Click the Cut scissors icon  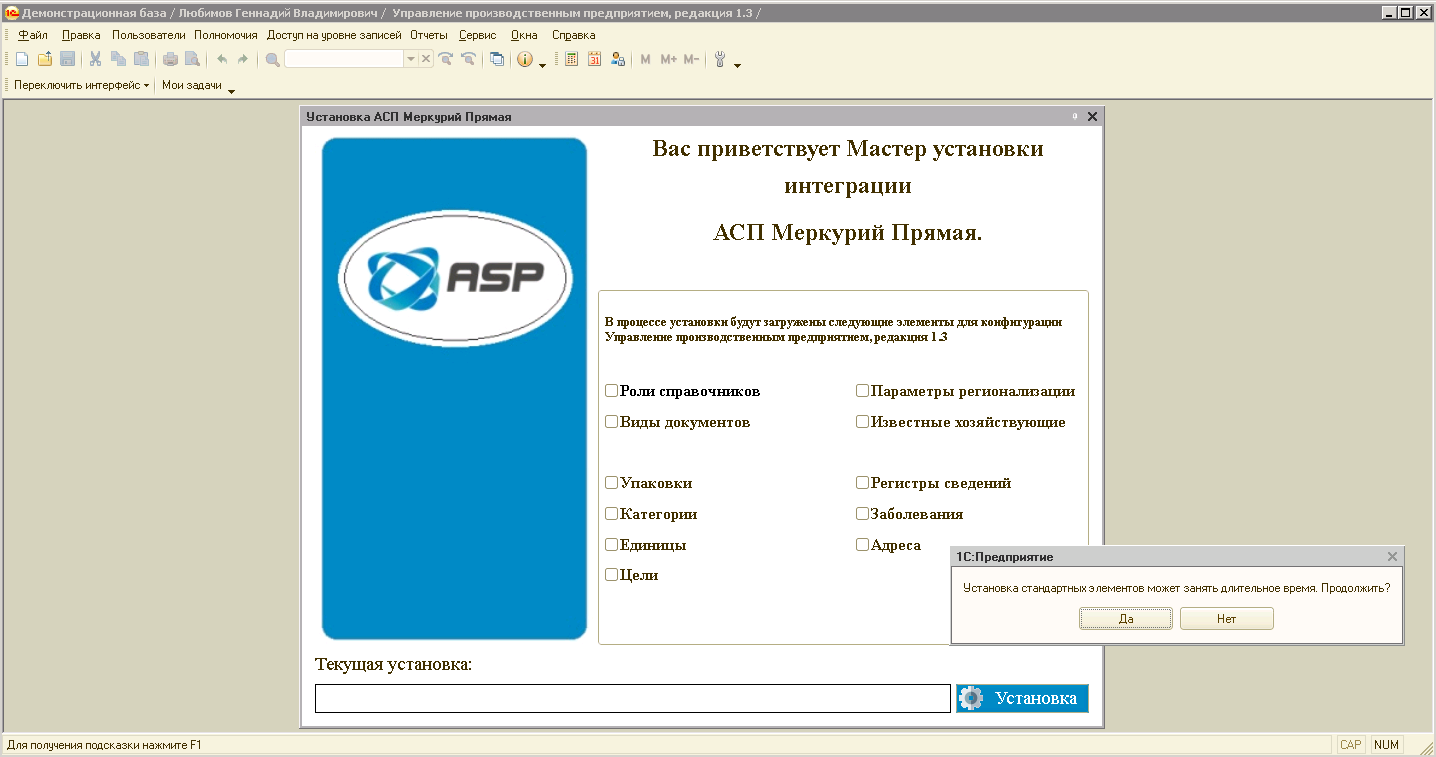click(96, 59)
